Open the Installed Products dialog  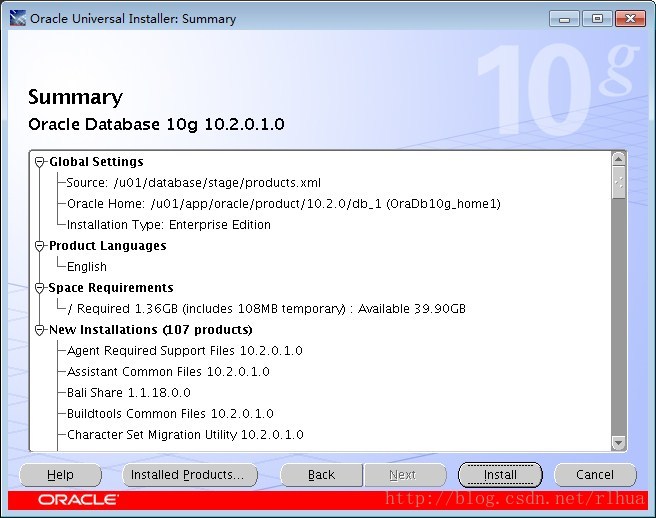point(190,475)
